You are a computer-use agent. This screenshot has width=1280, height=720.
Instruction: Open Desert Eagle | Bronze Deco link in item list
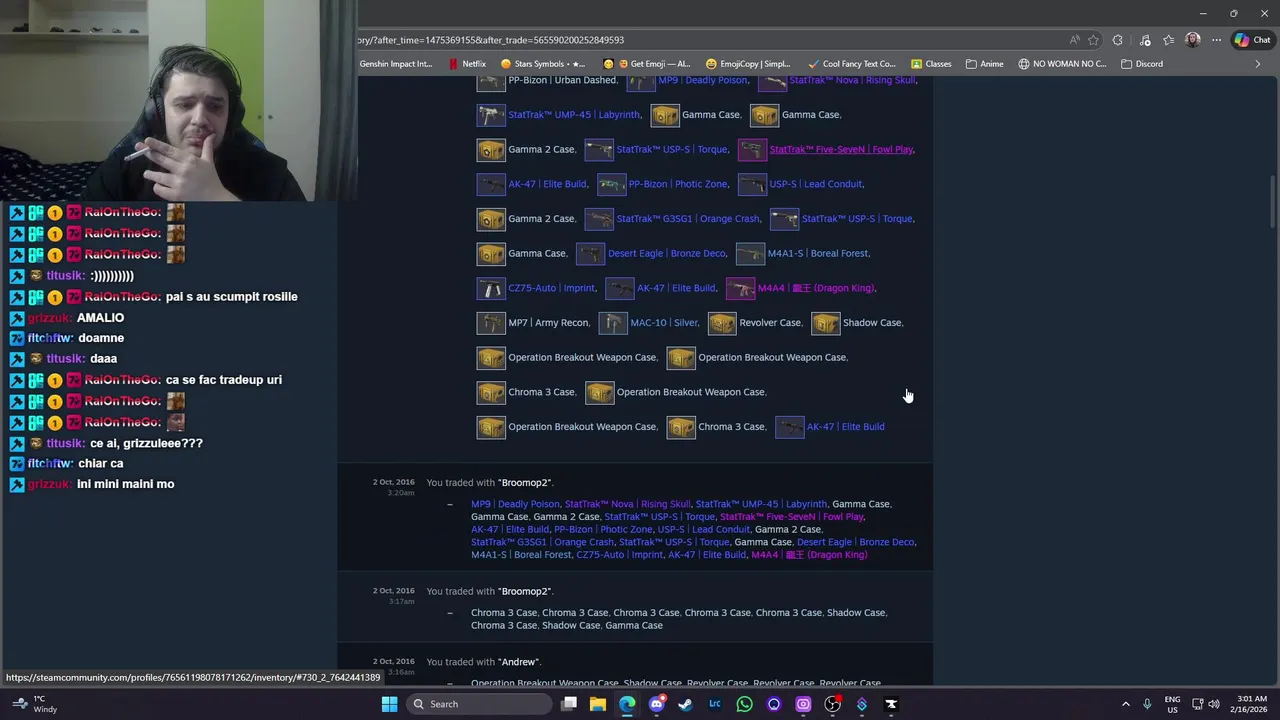tap(666, 253)
